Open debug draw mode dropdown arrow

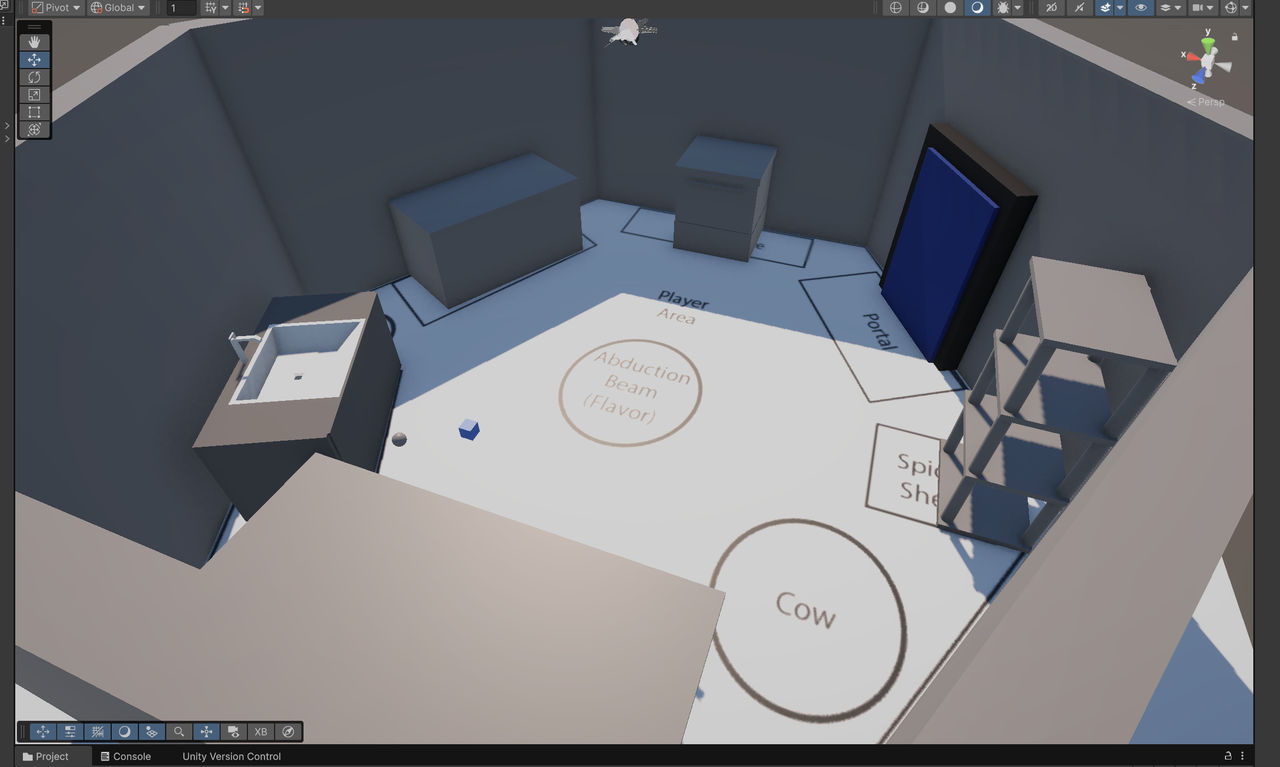coord(1017,8)
